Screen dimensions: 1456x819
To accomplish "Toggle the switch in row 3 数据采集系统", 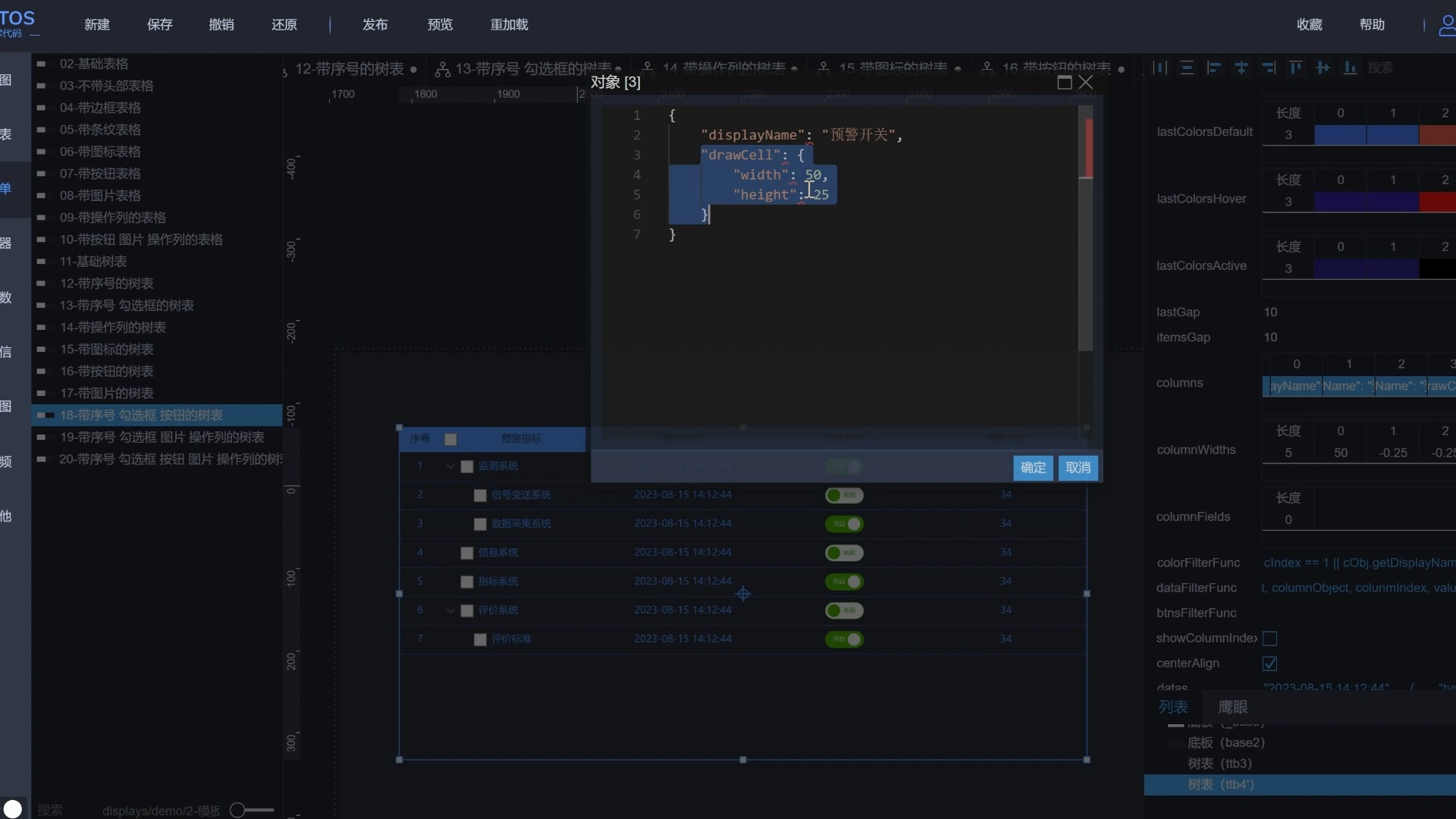I will point(844,524).
